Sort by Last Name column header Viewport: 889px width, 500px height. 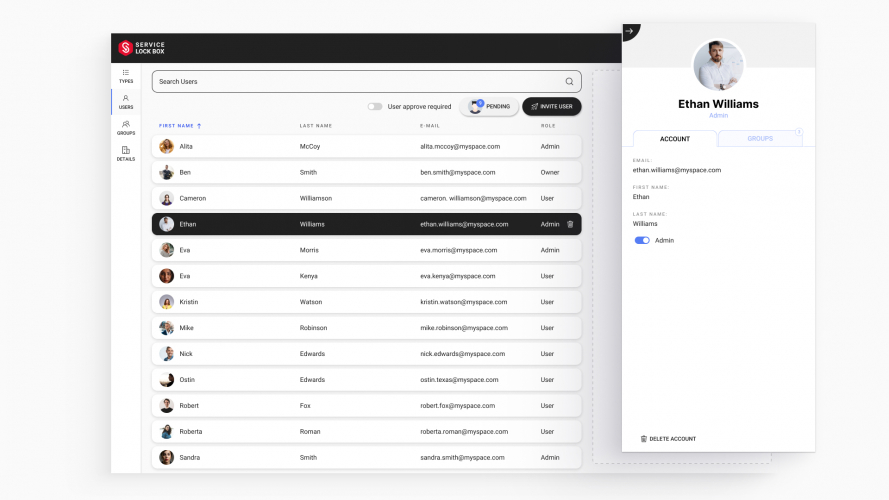pyautogui.click(x=315, y=126)
